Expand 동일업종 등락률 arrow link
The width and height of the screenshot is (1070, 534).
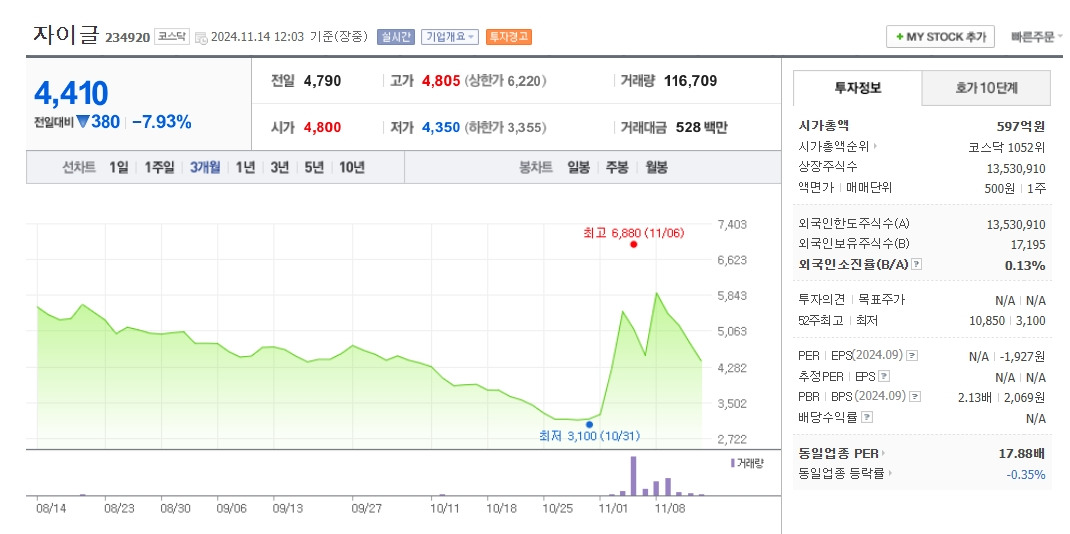[x=891, y=473]
